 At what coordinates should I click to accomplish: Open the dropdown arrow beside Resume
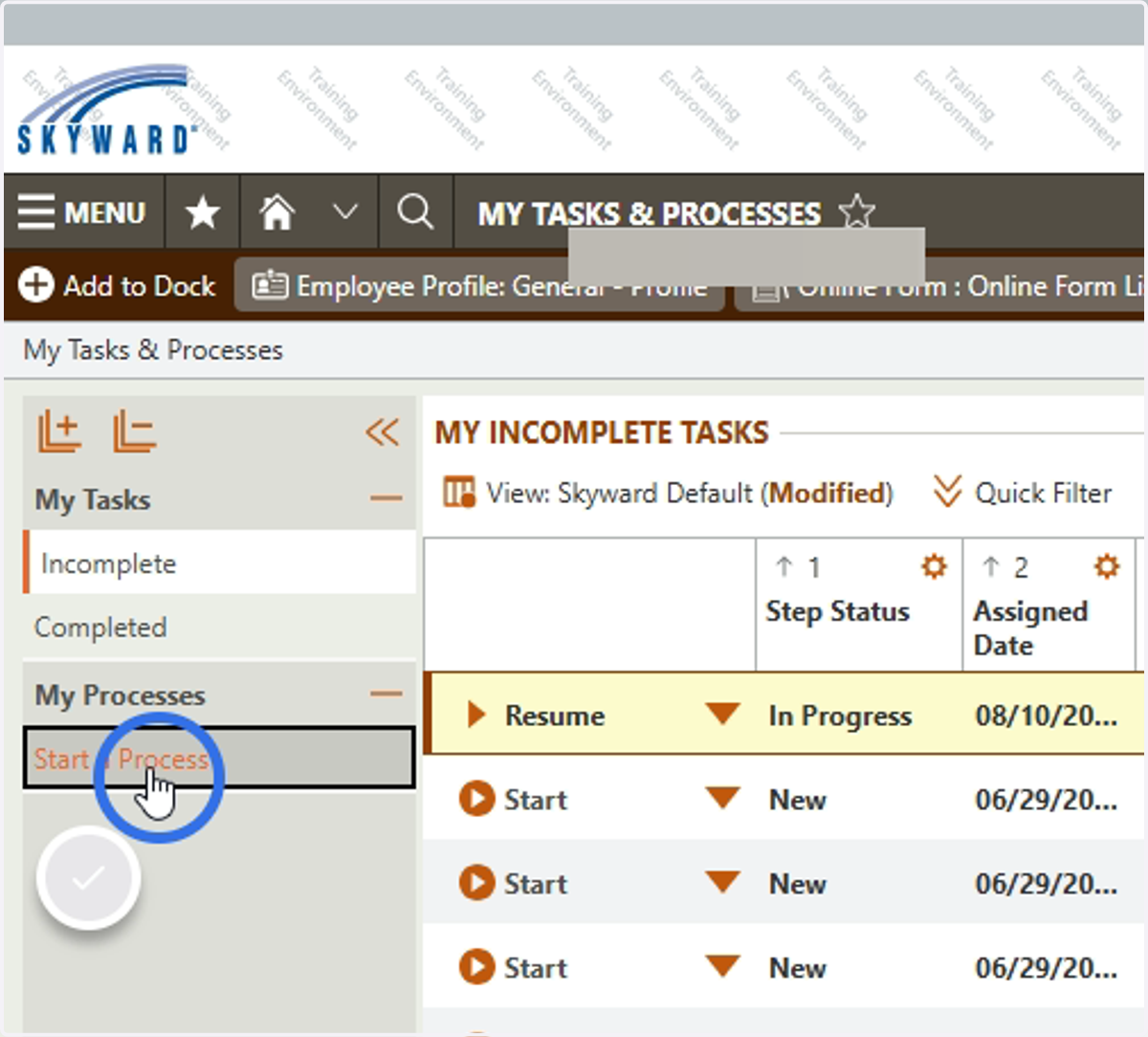tap(722, 714)
